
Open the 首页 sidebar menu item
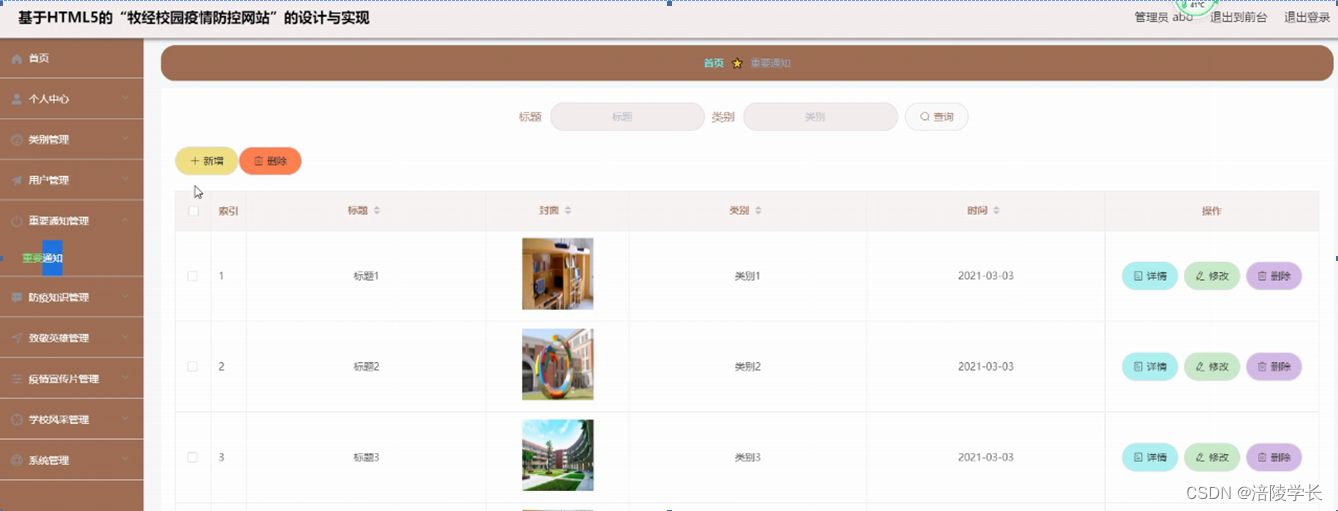72,59
